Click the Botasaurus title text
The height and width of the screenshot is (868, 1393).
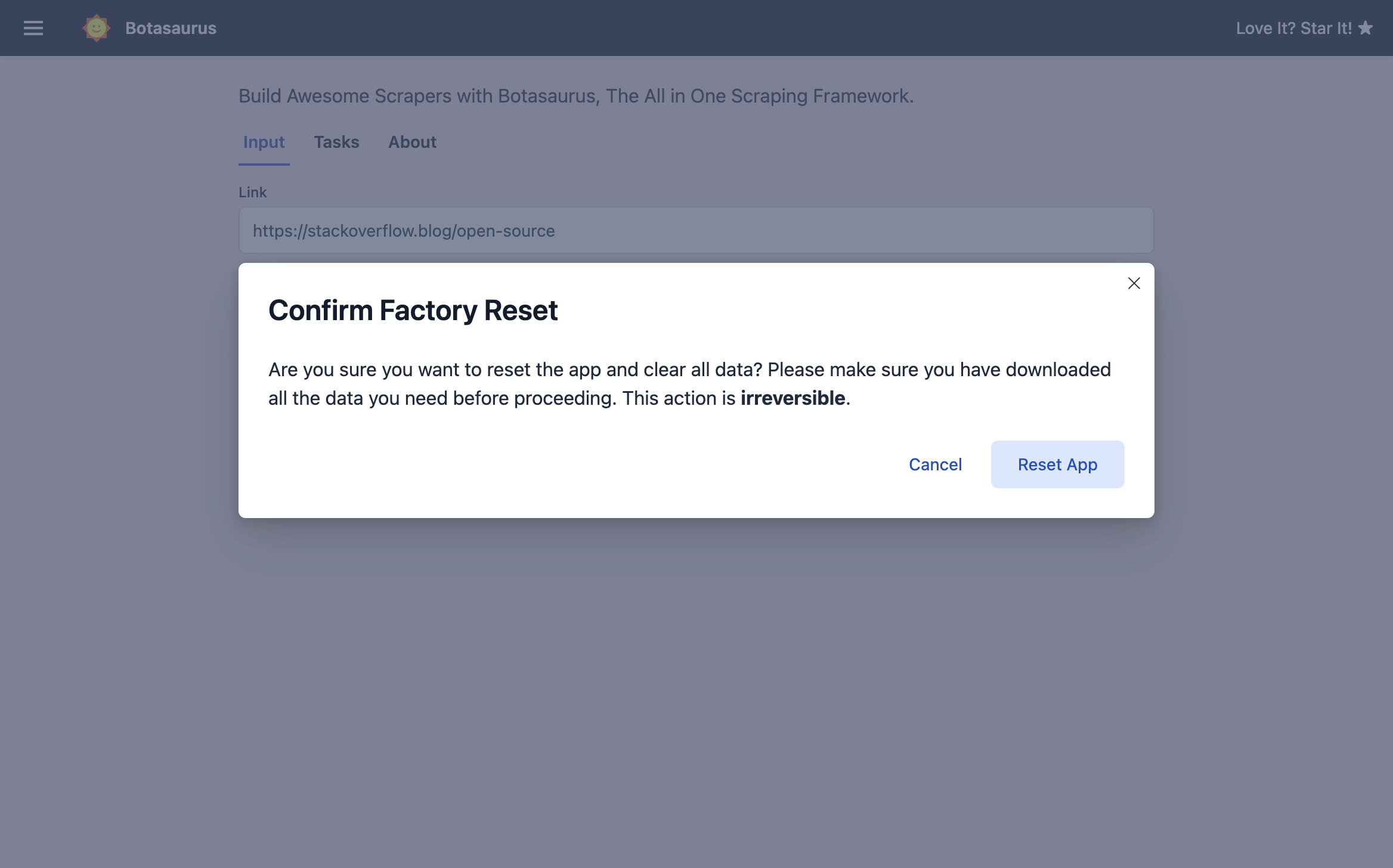171,28
